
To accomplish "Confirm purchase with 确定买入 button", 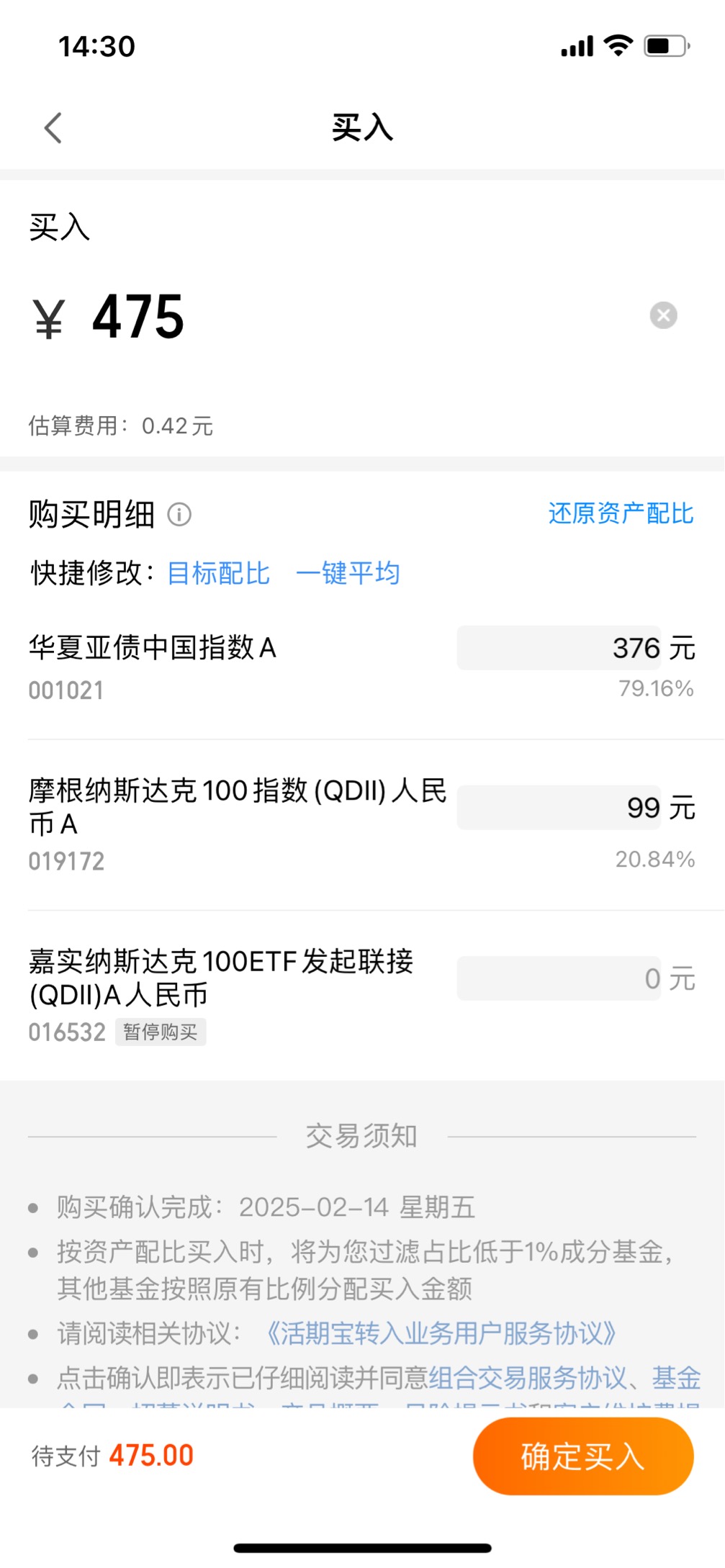I will (x=583, y=1456).
